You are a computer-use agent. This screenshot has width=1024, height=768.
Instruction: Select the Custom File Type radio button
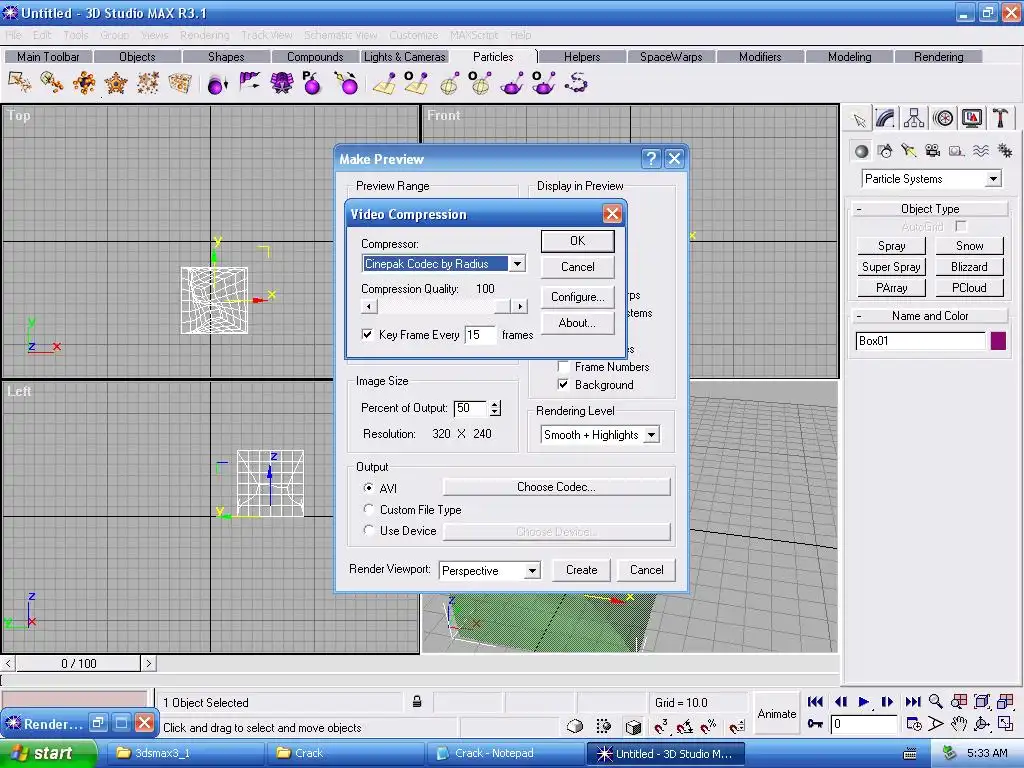tap(368, 509)
